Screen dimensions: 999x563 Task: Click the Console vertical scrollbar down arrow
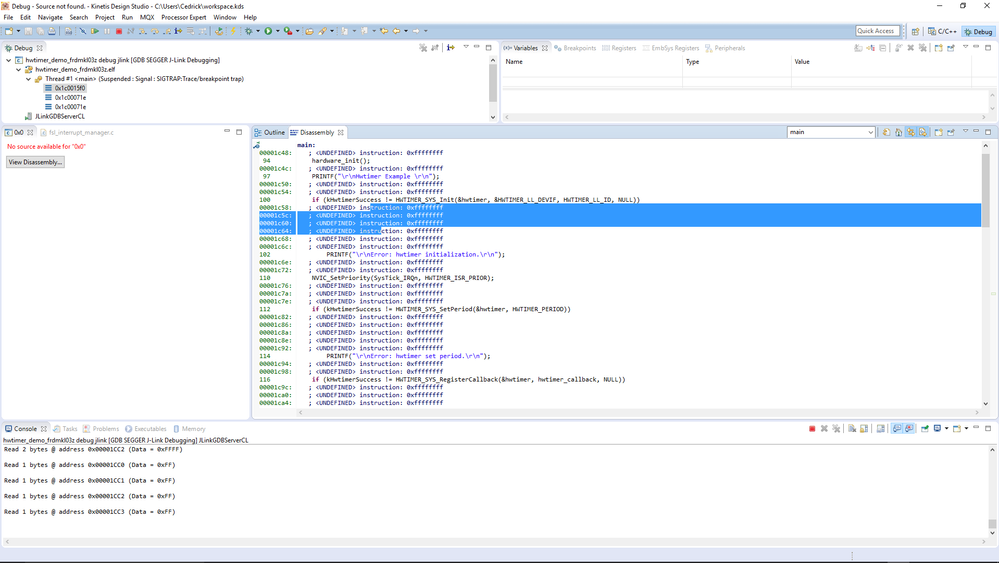tap(992, 534)
